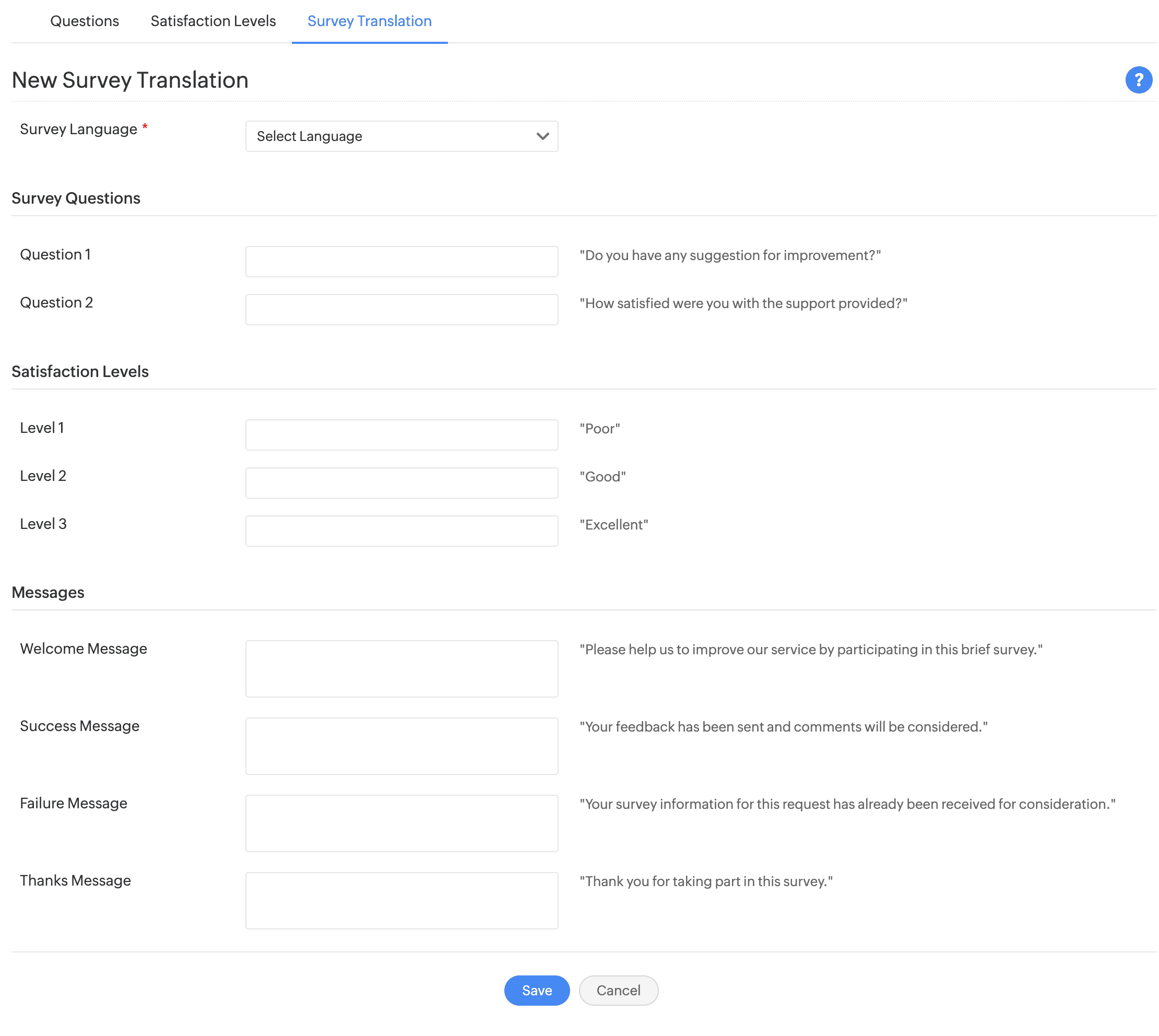This screenshot has height=1036, width=1159.
Task: Click the blue help question mark icon
Action: 1138,80
